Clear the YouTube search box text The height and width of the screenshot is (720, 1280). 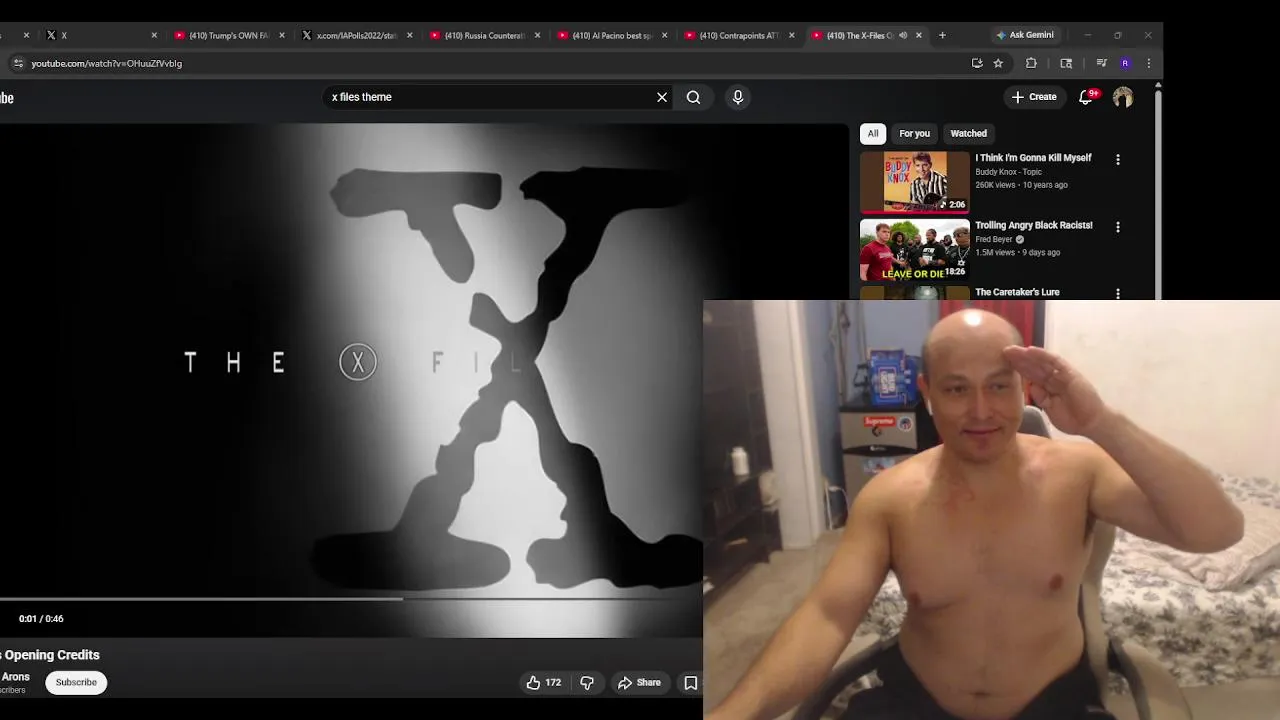tap(661, 97)
